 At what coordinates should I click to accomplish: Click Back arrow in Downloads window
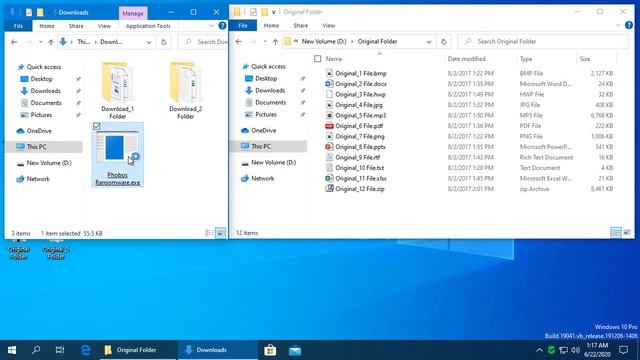(14, 42)
